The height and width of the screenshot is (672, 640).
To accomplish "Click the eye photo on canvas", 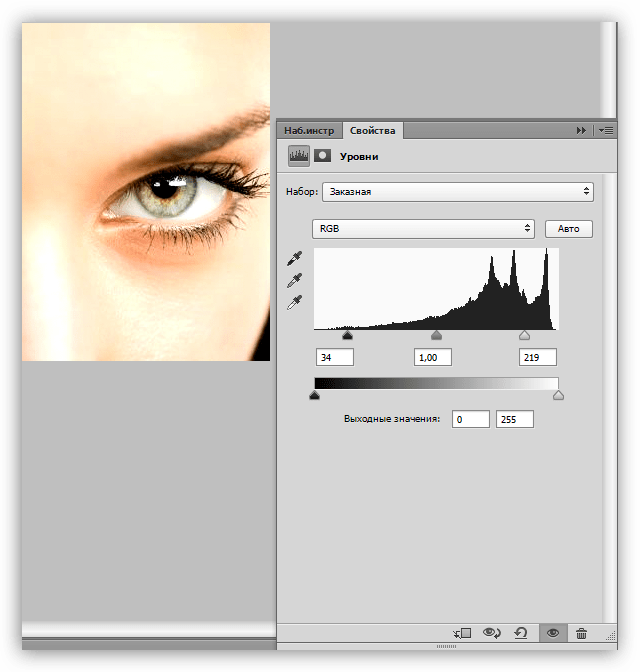I will point(146,192).
